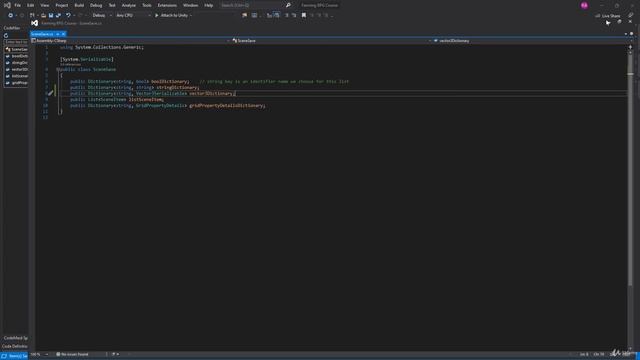
Task: Open the Any CPU platform dropdown
Action: click(133, 16)
